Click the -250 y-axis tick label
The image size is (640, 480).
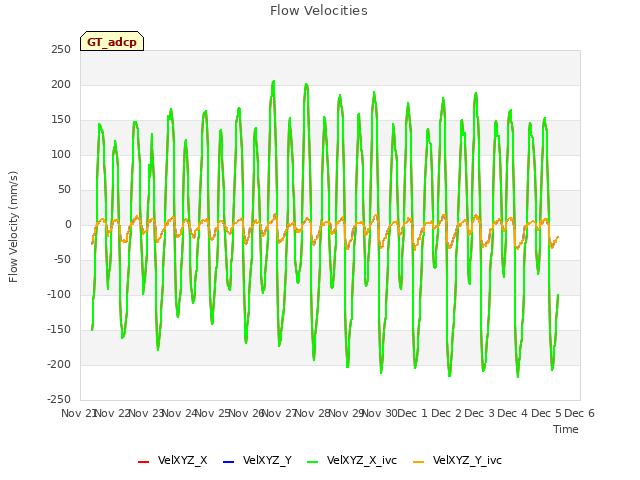pos(59,400)
